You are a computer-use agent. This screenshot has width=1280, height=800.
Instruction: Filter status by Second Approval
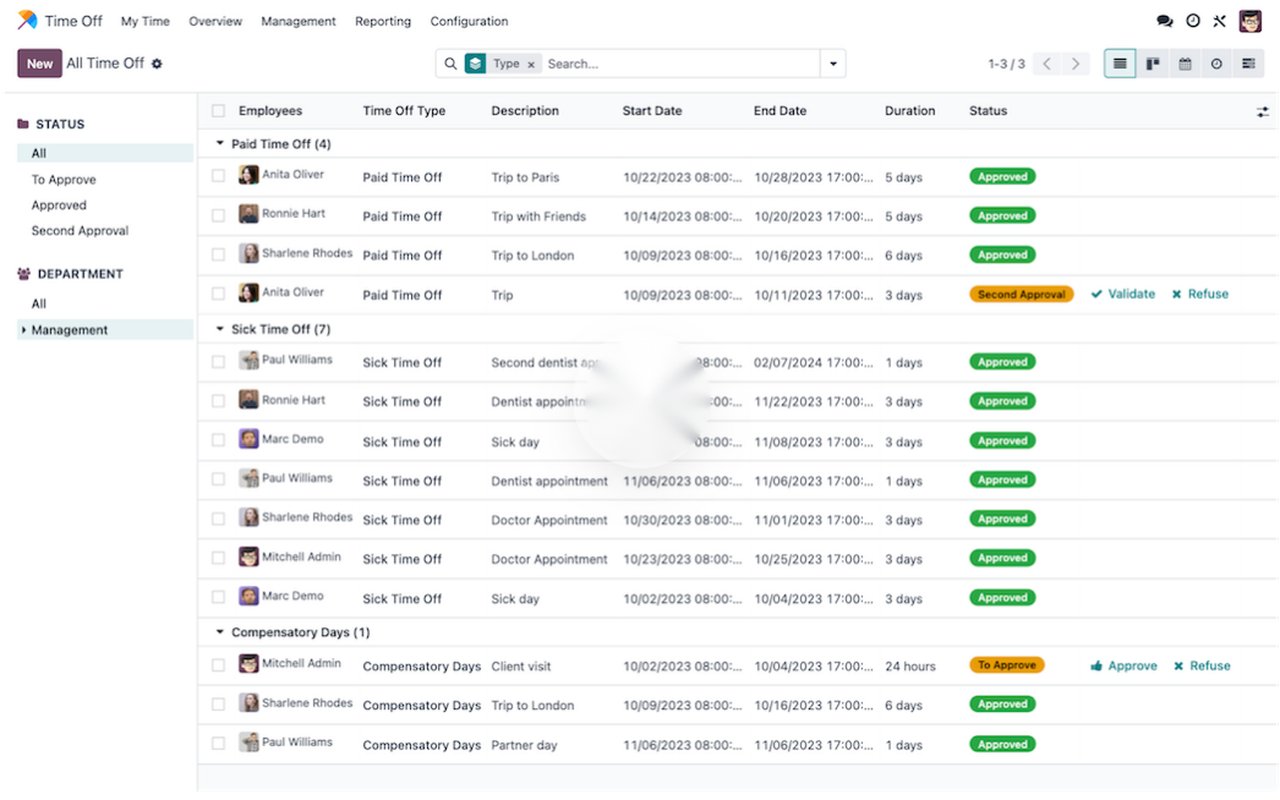[80, 231]
